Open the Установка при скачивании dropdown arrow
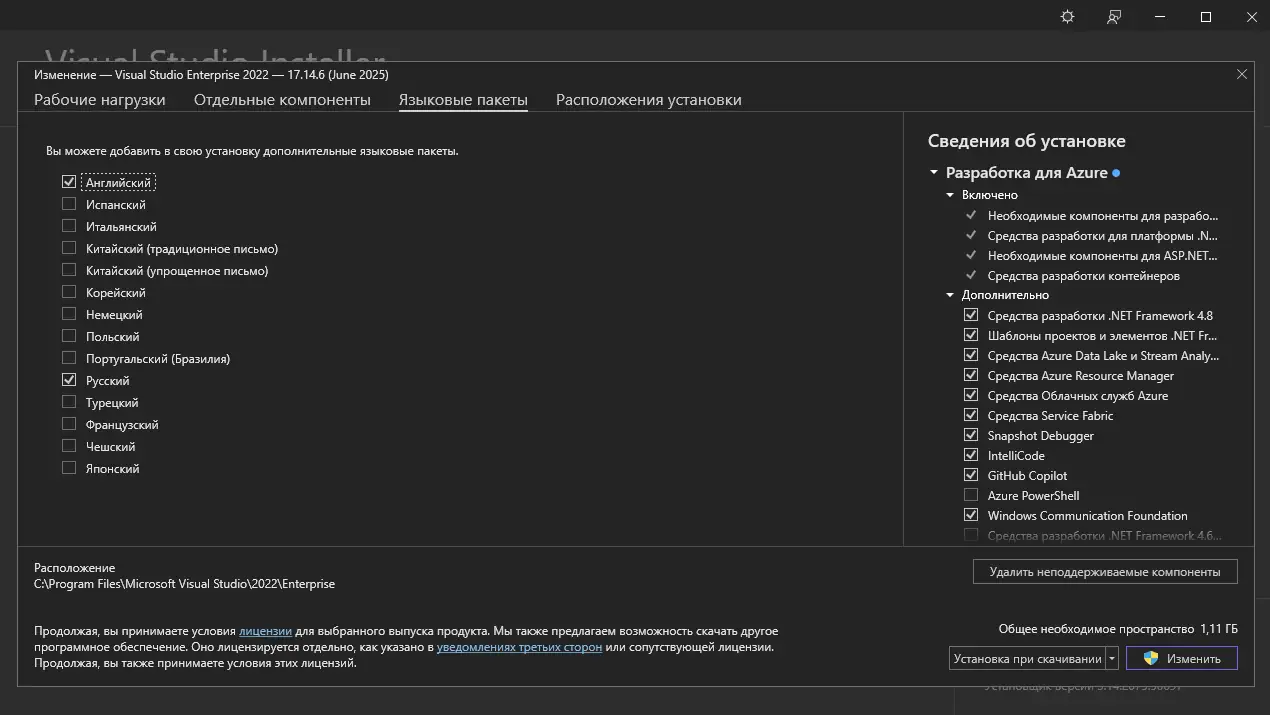The height and width of the screenshot is (715, 1270). [x=1112, y=659]
